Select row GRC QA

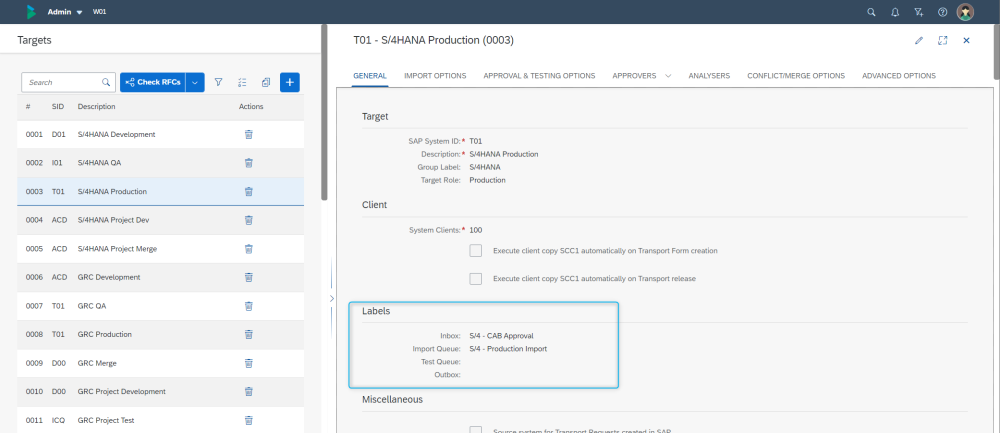tap(161, 305)
